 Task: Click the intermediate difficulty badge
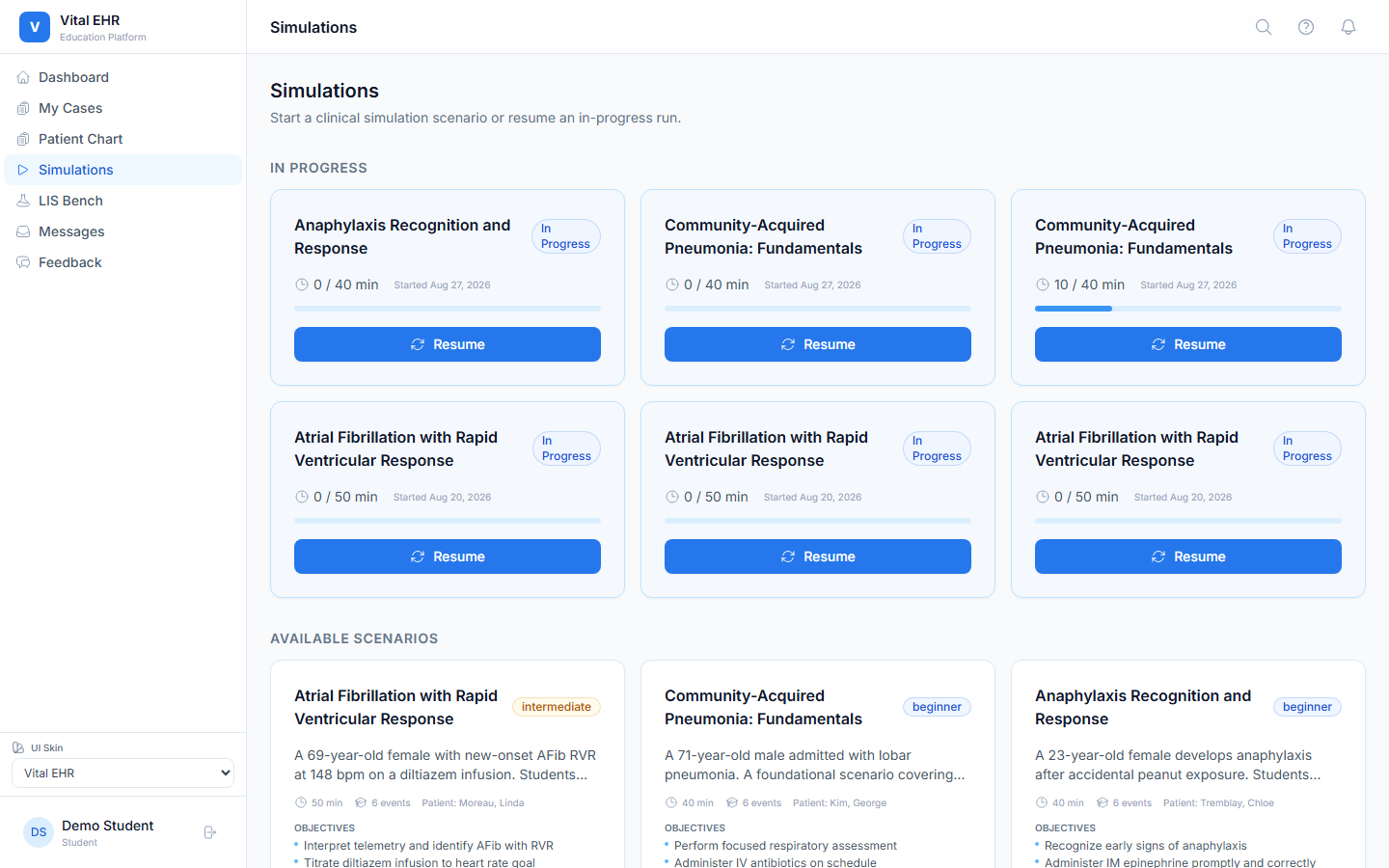click(557, 707)
